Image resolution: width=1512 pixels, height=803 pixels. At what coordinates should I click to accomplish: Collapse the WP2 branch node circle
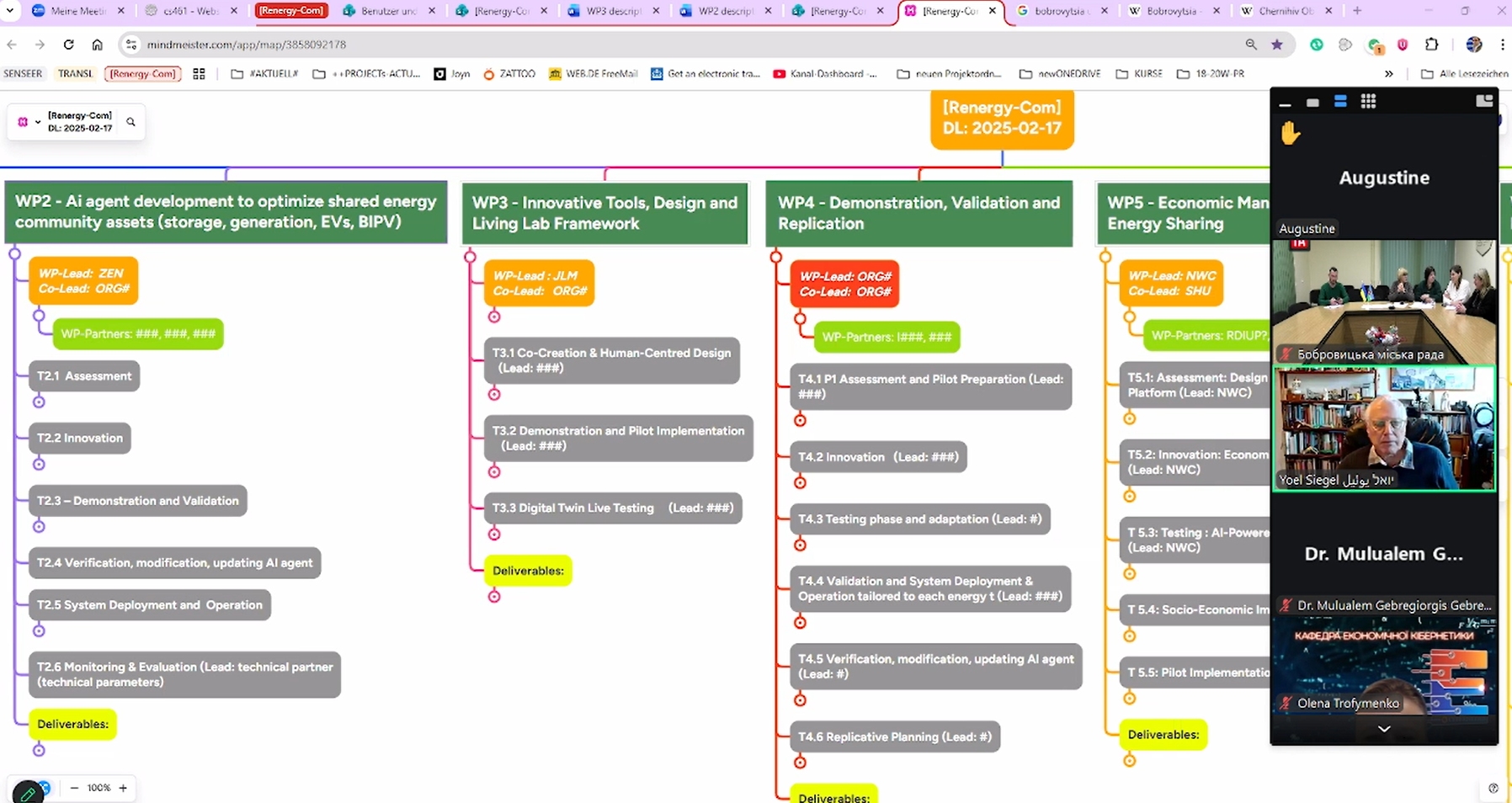tap(14, 253)
